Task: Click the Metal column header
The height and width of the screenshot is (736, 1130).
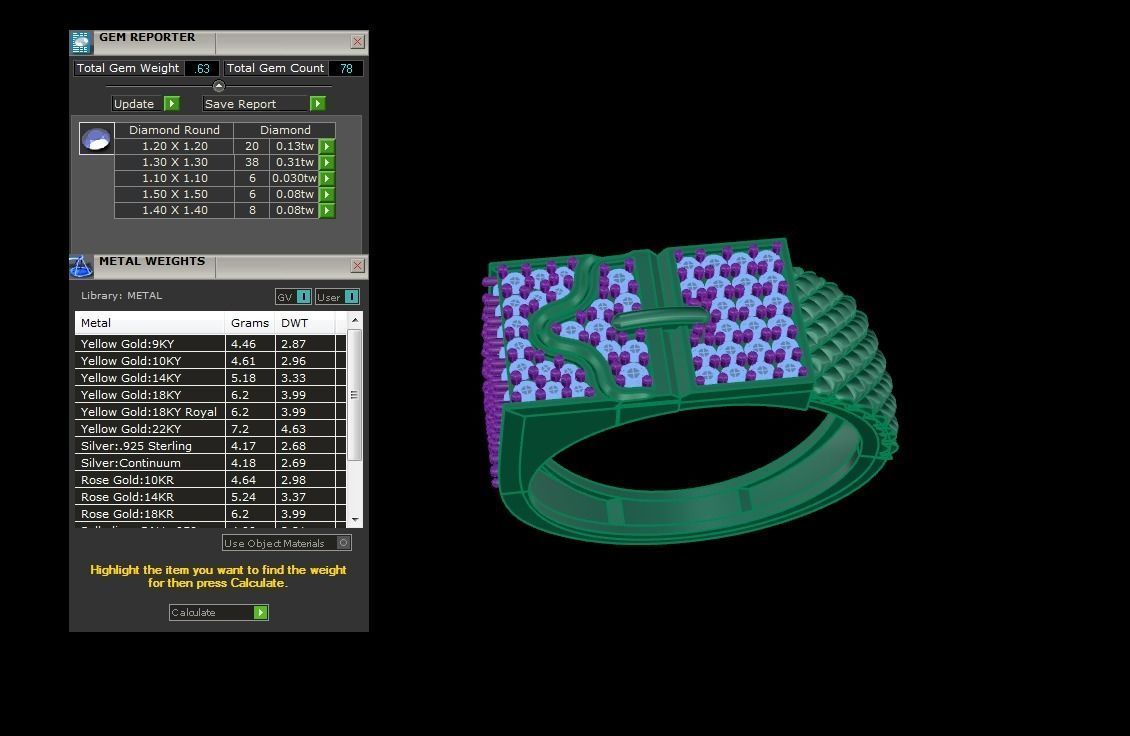Action: coord(150,323)
